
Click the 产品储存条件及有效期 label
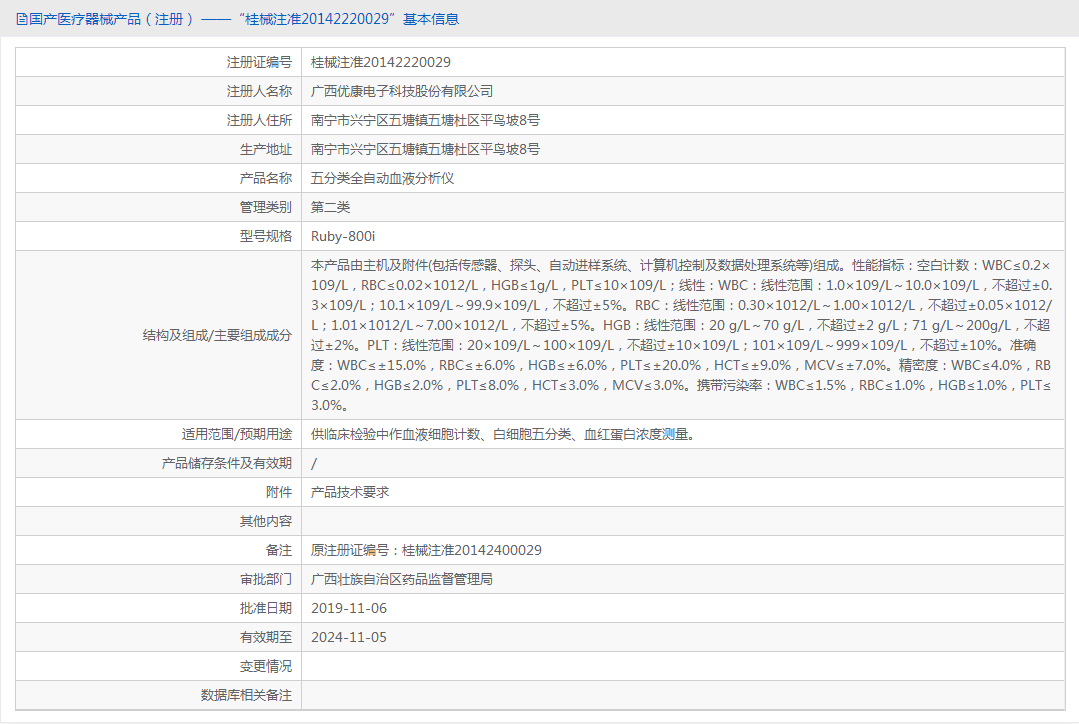(x=227, y=463)
